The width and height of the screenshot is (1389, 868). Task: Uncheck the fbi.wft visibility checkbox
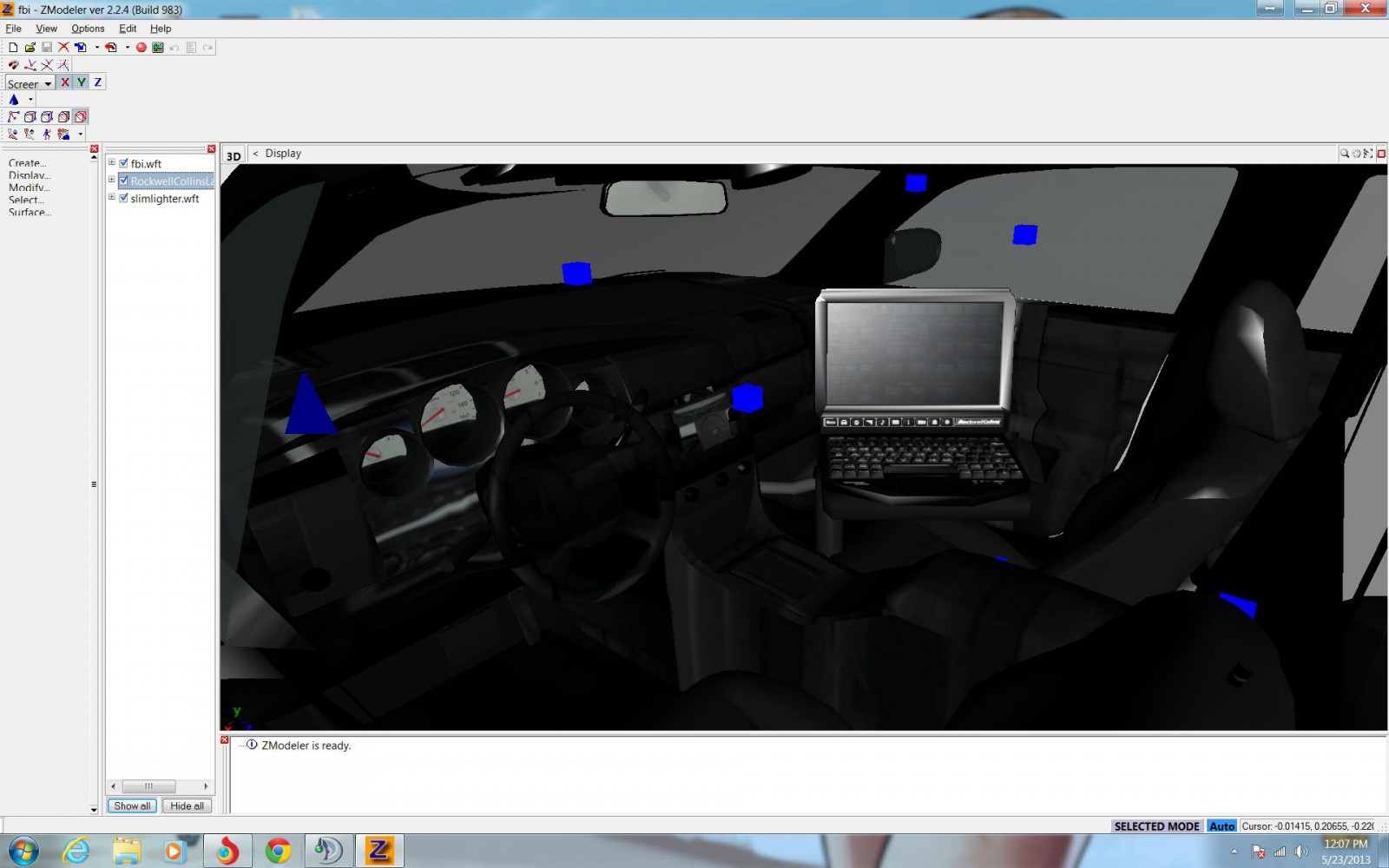tap(123, 163)
